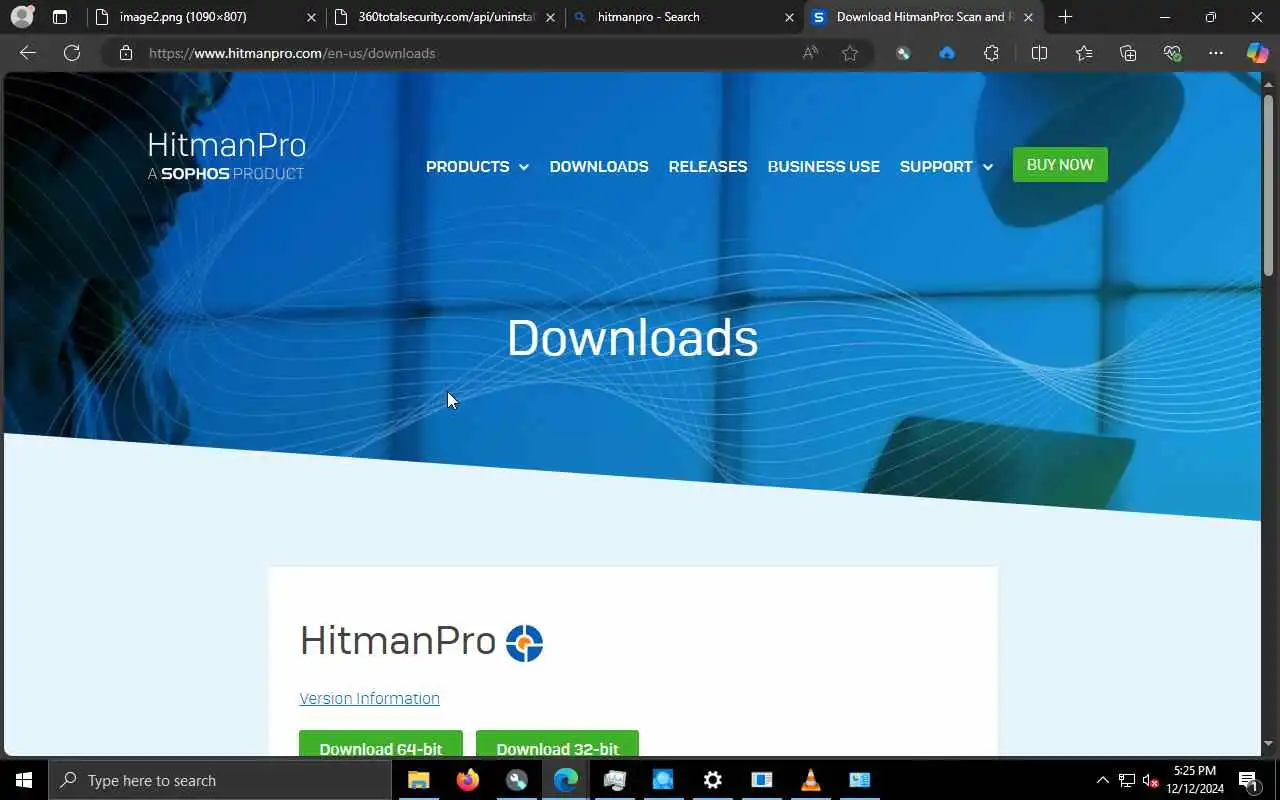Viewport: 1280px width, 800px height.
Task: Open the RELEASES nav item
Action: pos(708,167)
